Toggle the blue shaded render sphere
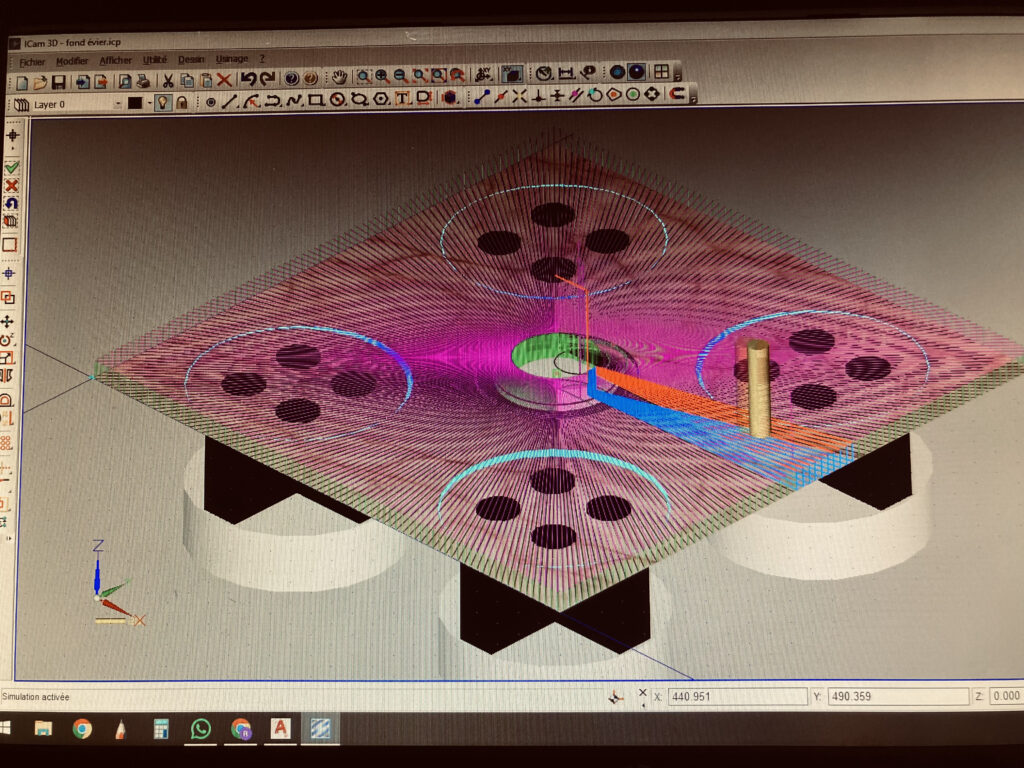1024x768 pixels. pyautogui.click(x=617, y=72)
